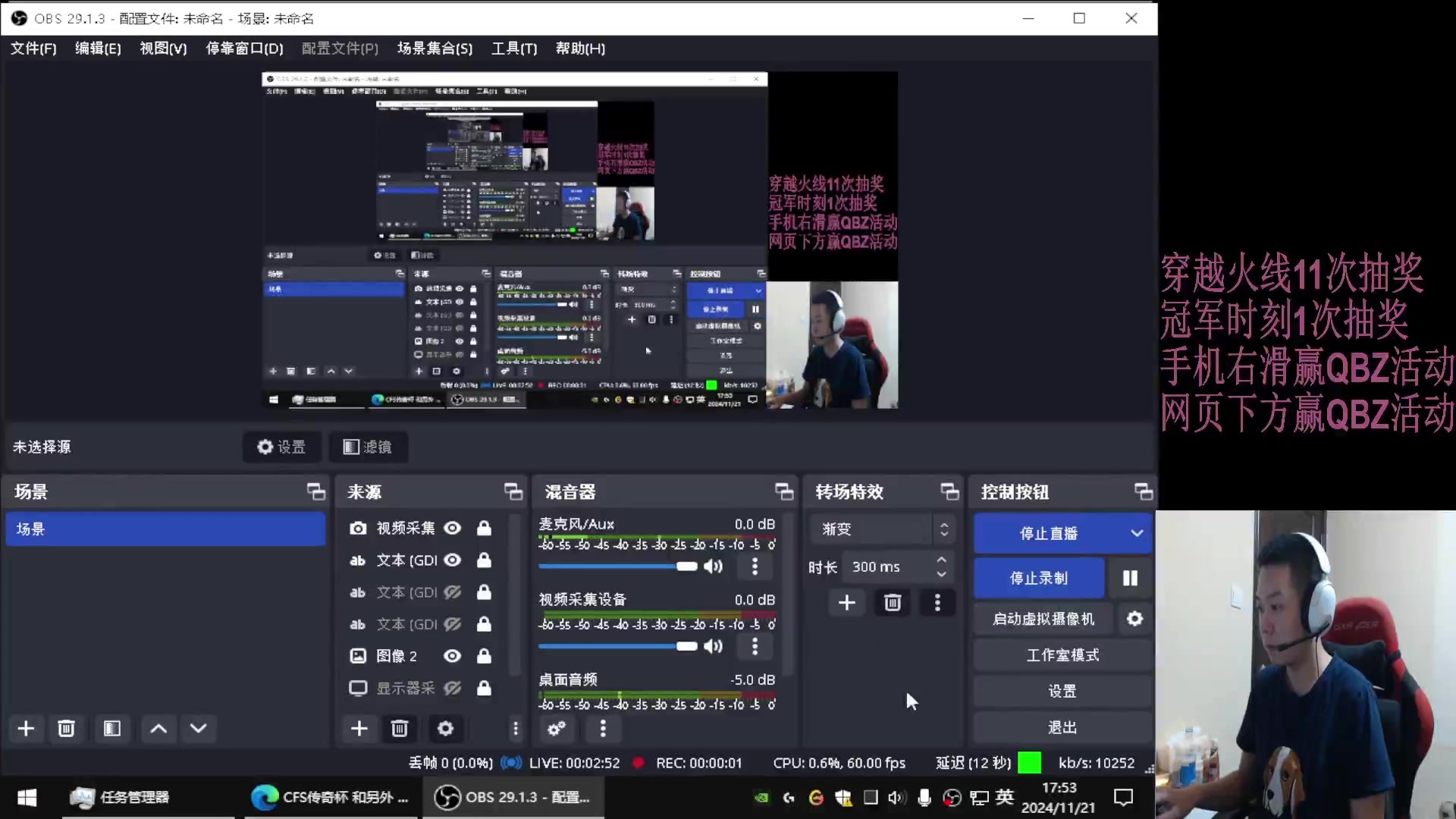Switch to the Edge CFS传奇杯 taskbar window

331,797
